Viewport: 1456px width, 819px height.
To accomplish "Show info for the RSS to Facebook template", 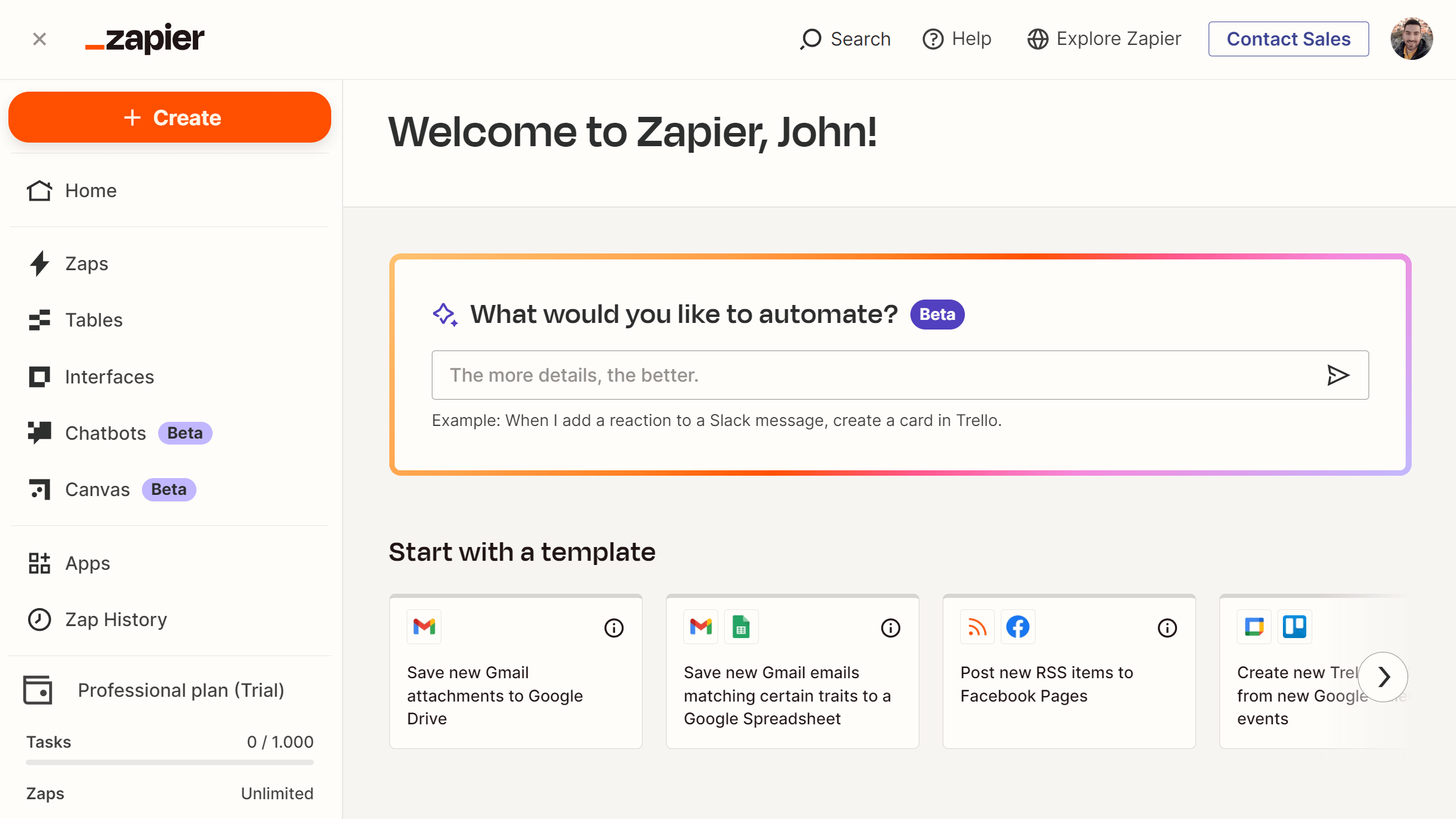I will click(1167, 628).
